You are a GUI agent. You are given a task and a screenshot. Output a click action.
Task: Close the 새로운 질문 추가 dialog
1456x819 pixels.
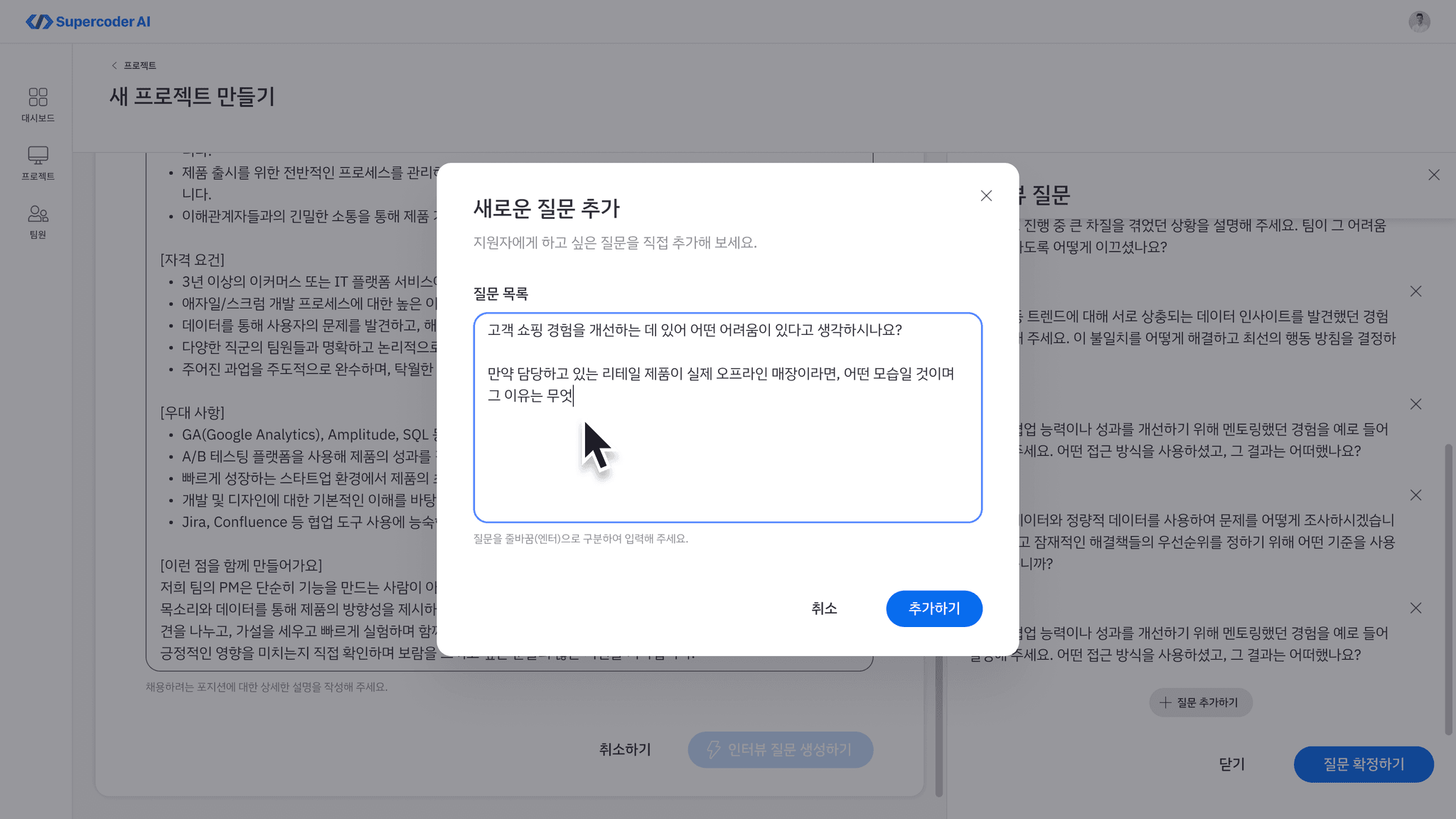point(985,196)
